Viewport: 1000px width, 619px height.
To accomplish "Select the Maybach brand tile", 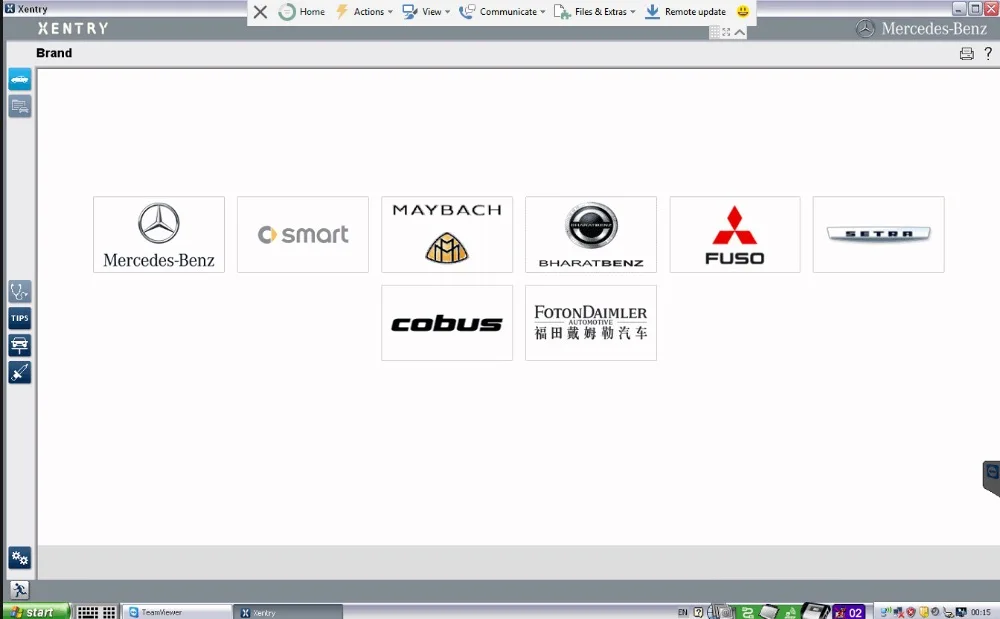I will tap(447, 235).
